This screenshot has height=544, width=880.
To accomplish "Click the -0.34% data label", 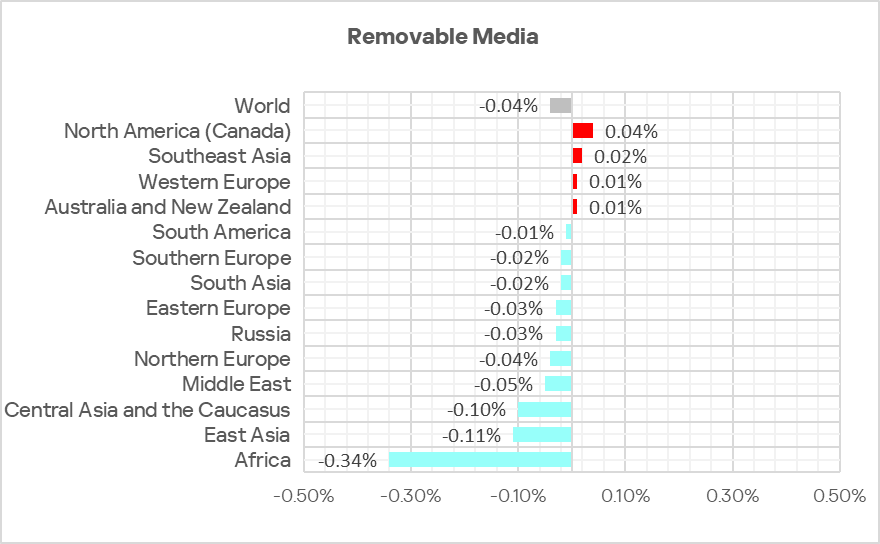I will (347, 461).
